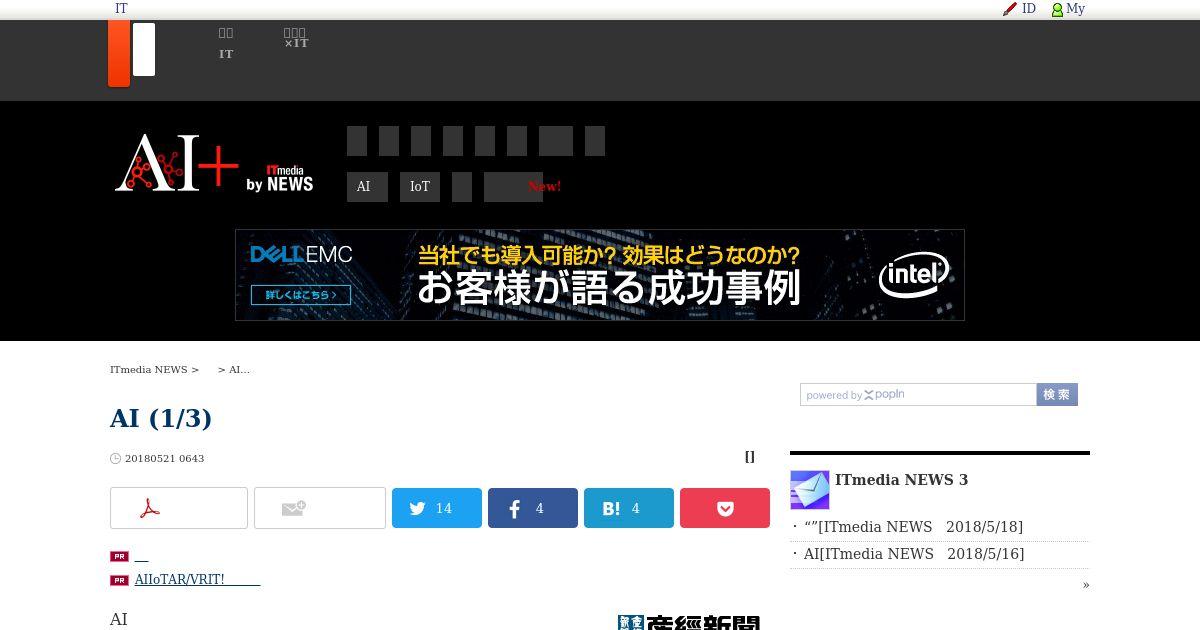Click the email newsletter envelope button

pyautogui.click(x=320, y=508)
